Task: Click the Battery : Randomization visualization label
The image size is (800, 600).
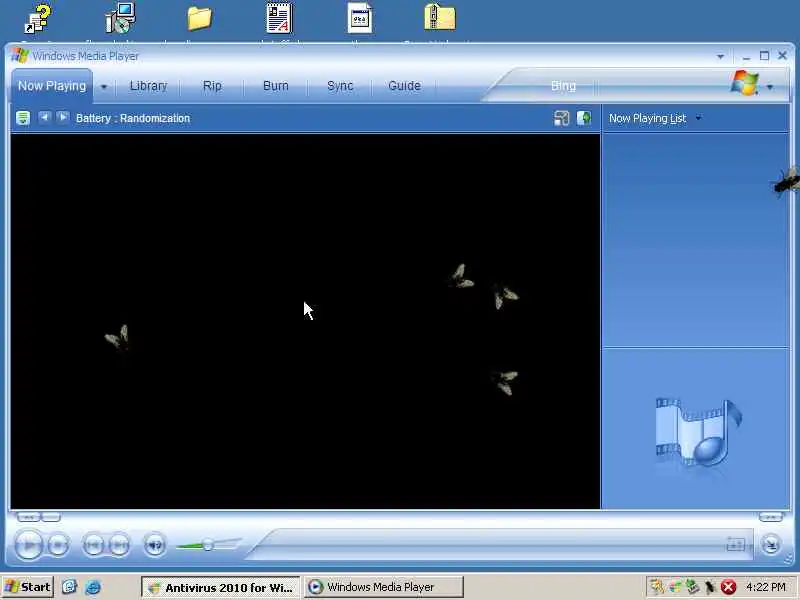Action: [133, 118]
